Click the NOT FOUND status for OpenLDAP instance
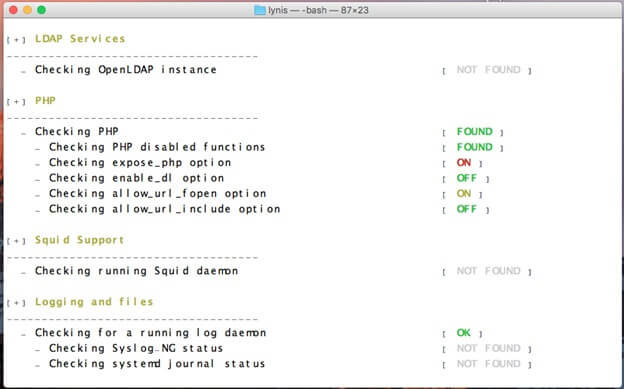 [488, 70]
